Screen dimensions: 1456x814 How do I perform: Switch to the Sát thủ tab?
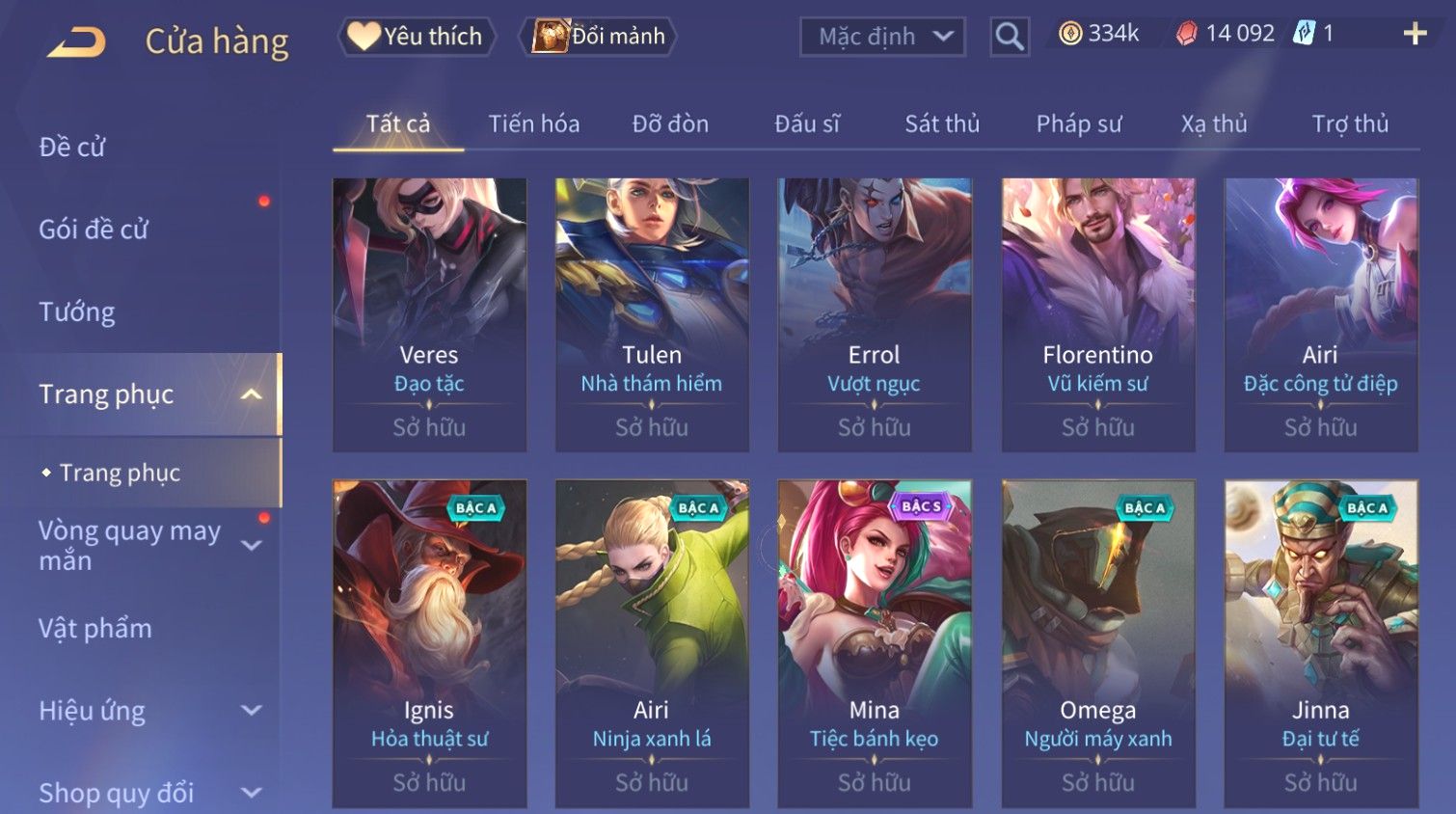click(942, 123)
